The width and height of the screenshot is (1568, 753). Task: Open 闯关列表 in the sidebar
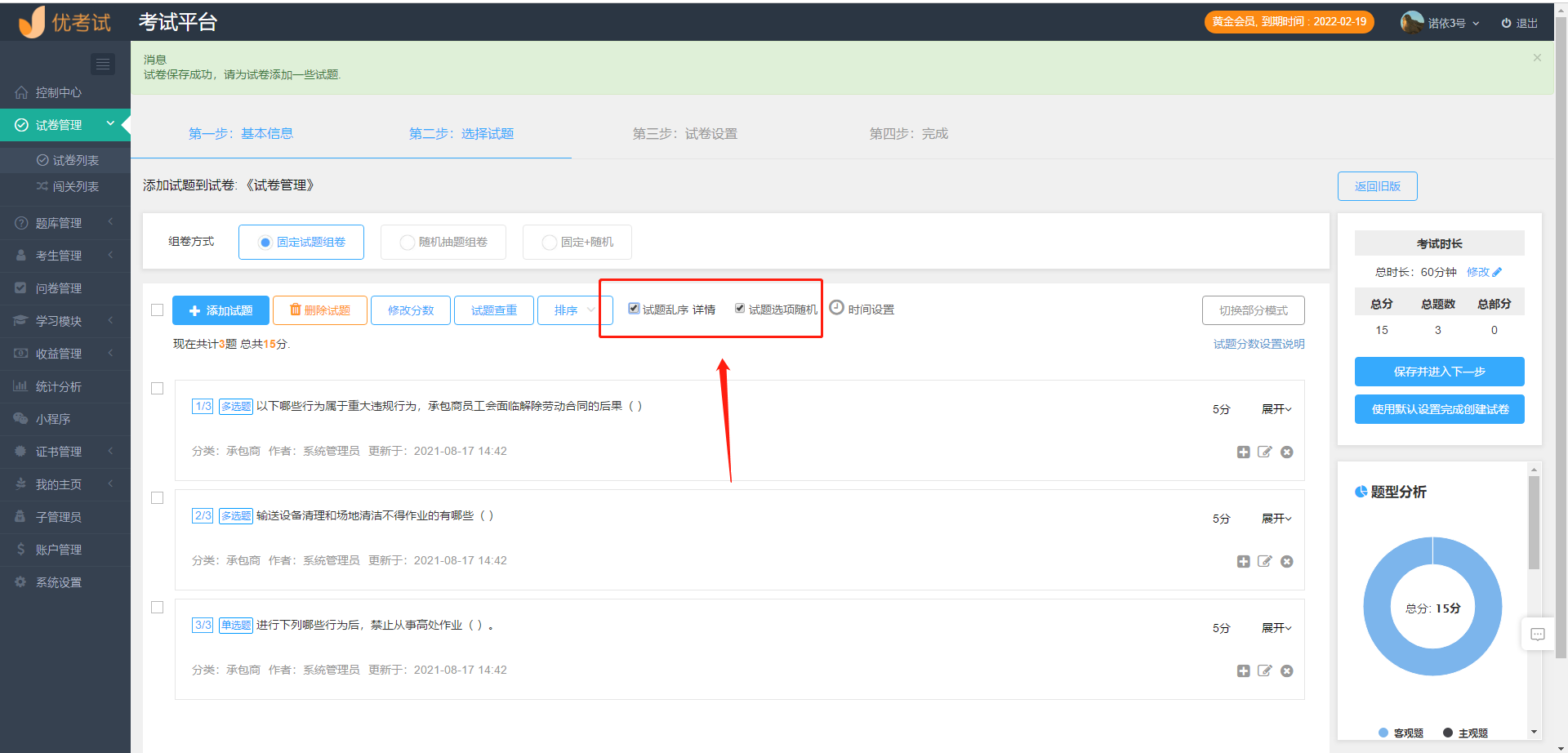pyautogui.click(x=75, y=187)
